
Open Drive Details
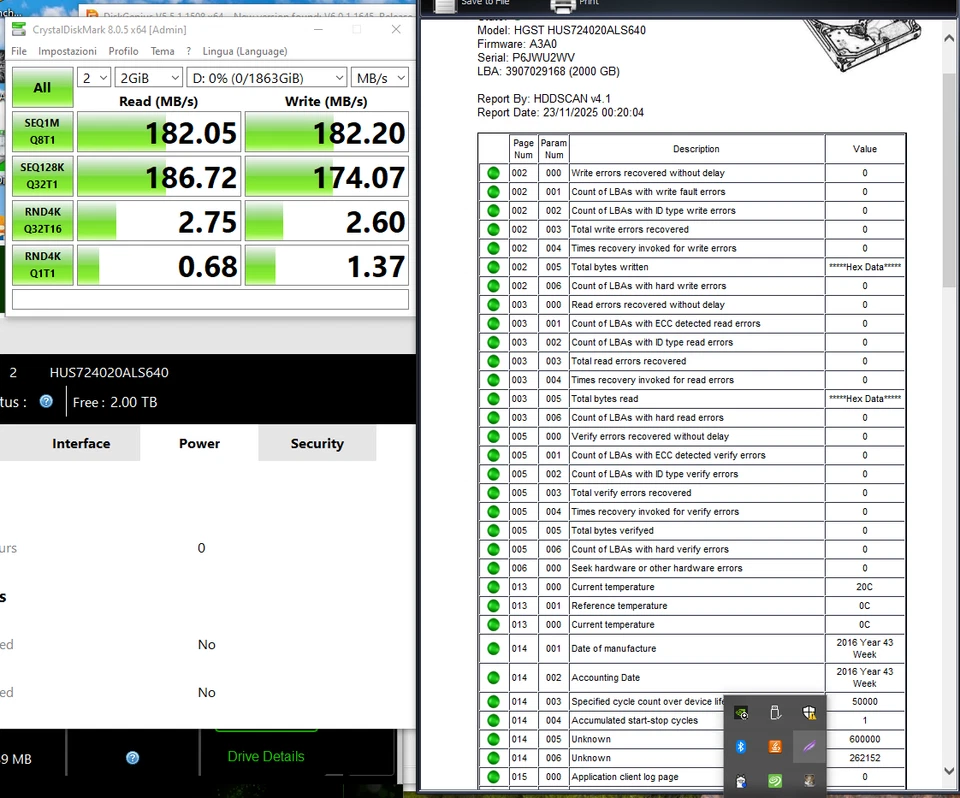click(265, 757)
